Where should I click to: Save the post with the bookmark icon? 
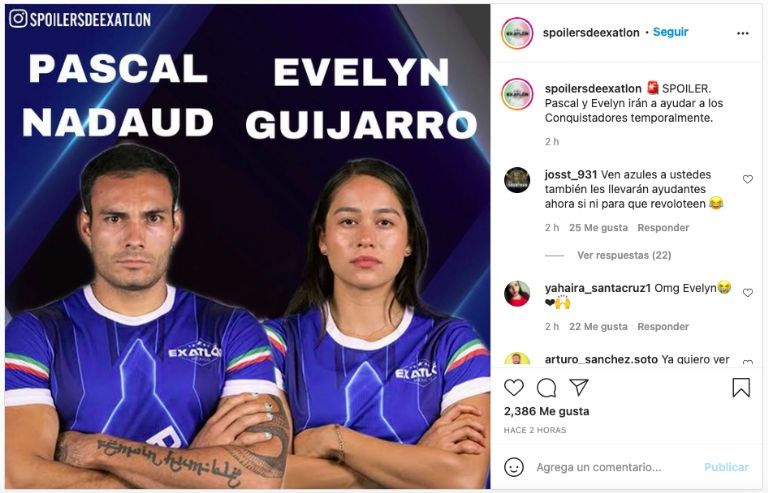click(x=741, y=388)
